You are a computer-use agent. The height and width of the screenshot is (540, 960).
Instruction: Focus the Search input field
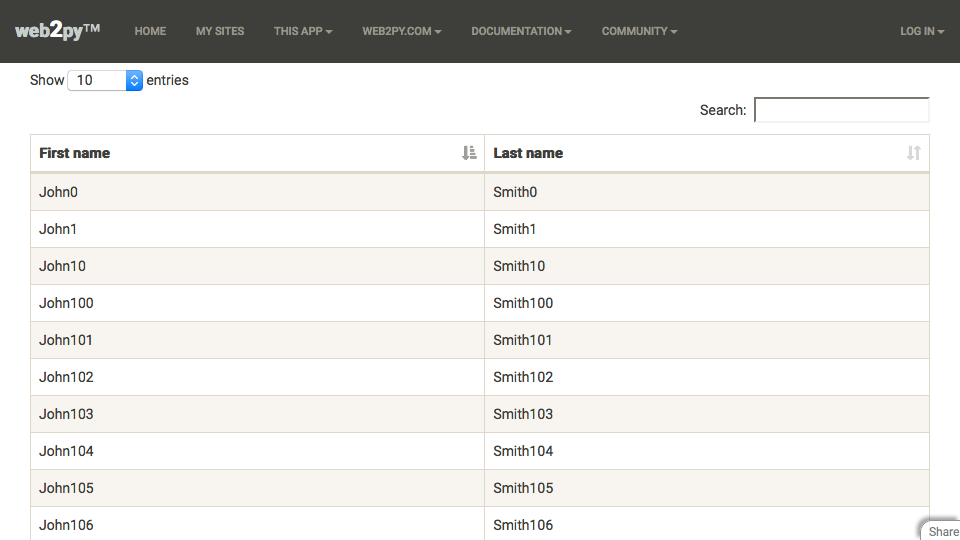842,110
